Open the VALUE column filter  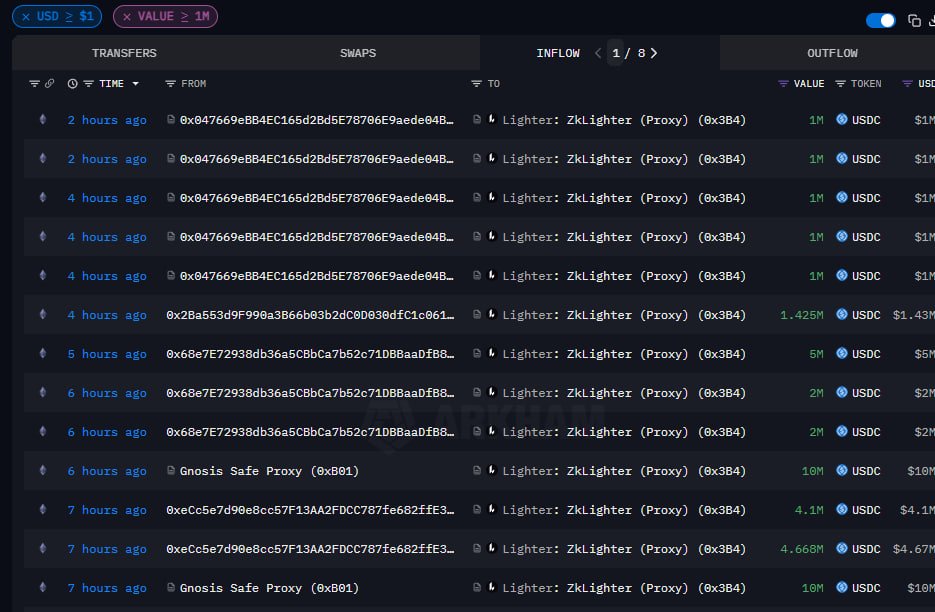click(783, 84)
